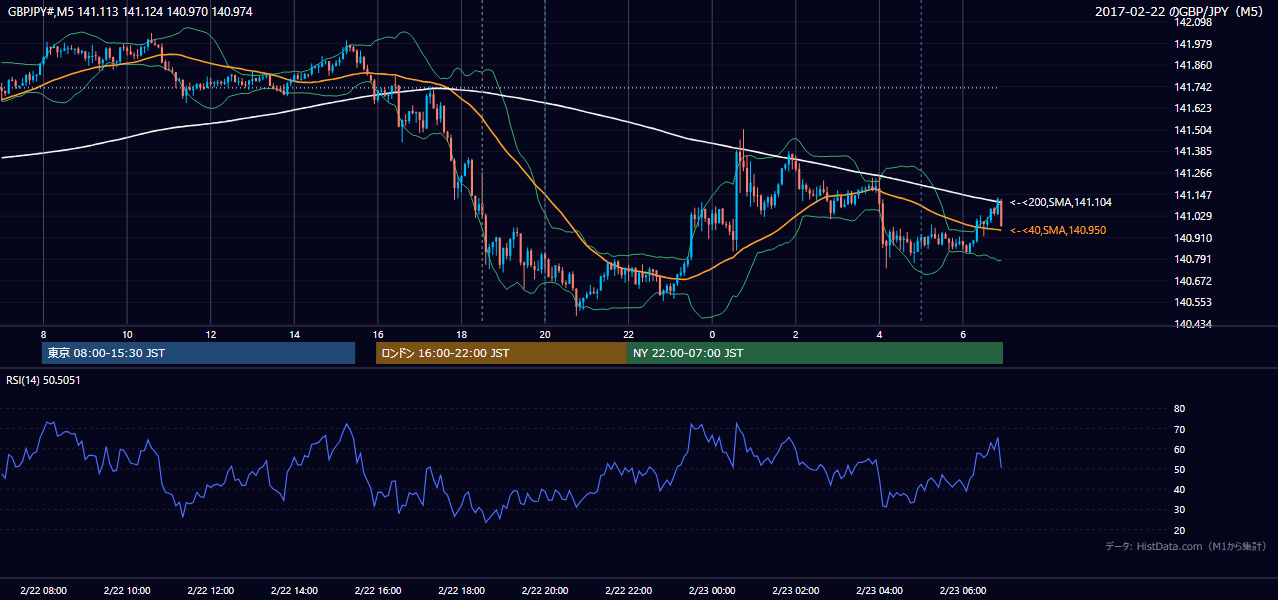Click price axis label 141.742
The height and width of the screenshot is (600, 1278).
pyautogui.click(x=1194, y=87)
